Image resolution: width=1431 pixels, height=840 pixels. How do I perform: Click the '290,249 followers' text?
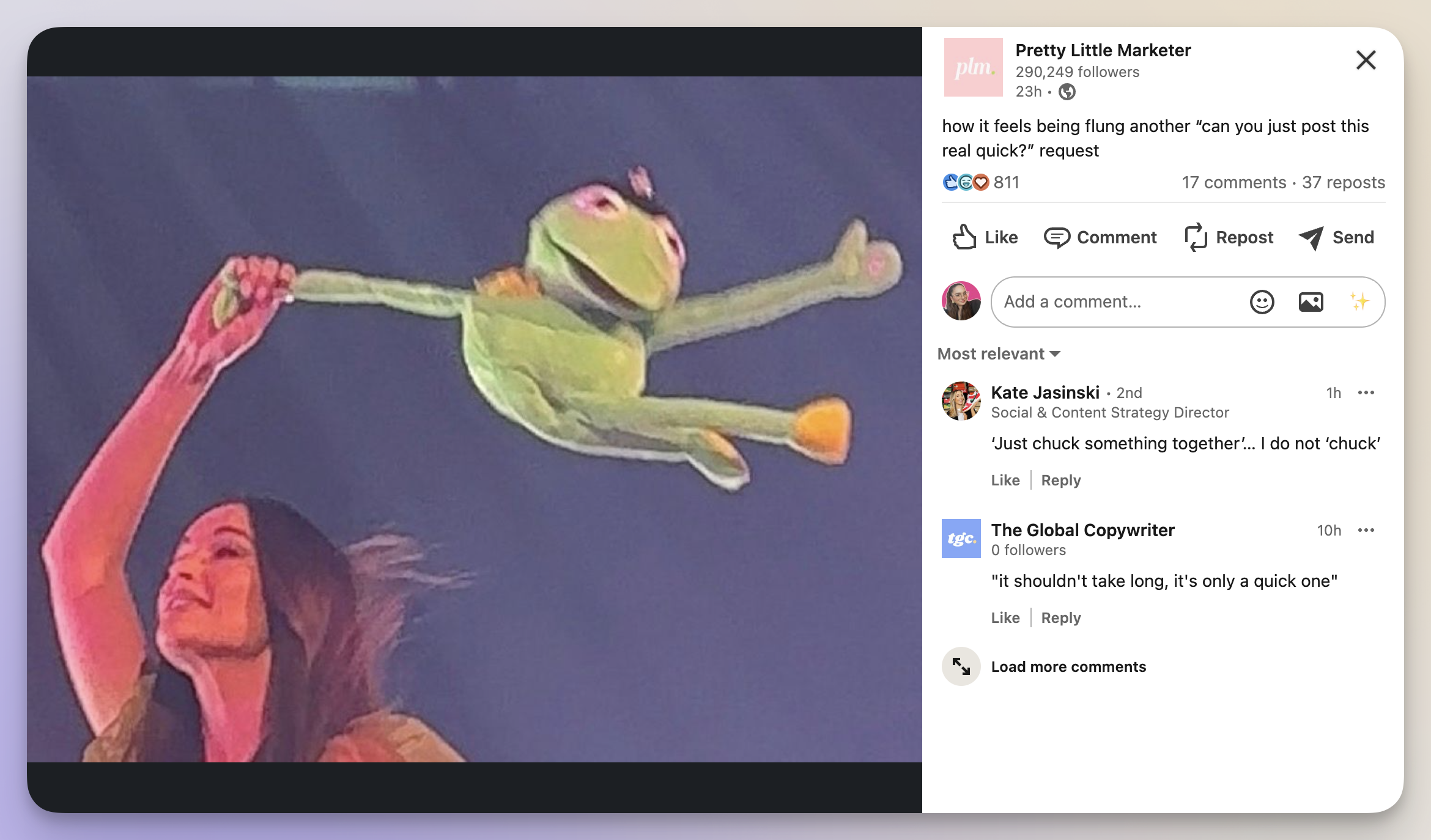[1077, 72]
